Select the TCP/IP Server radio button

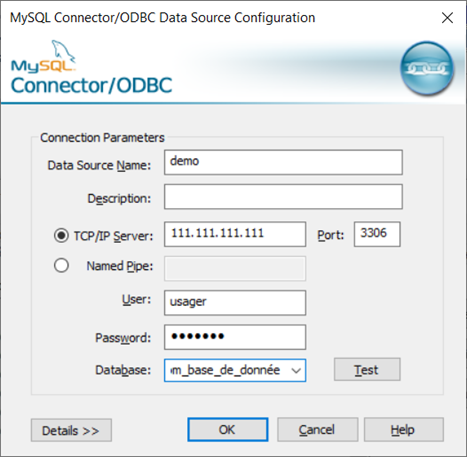[x=61, y=236]
